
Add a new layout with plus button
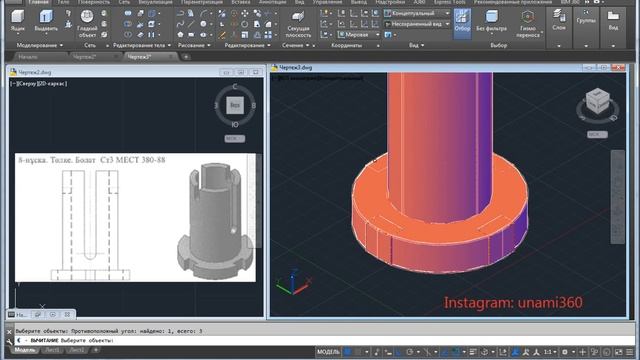point(96,350)
